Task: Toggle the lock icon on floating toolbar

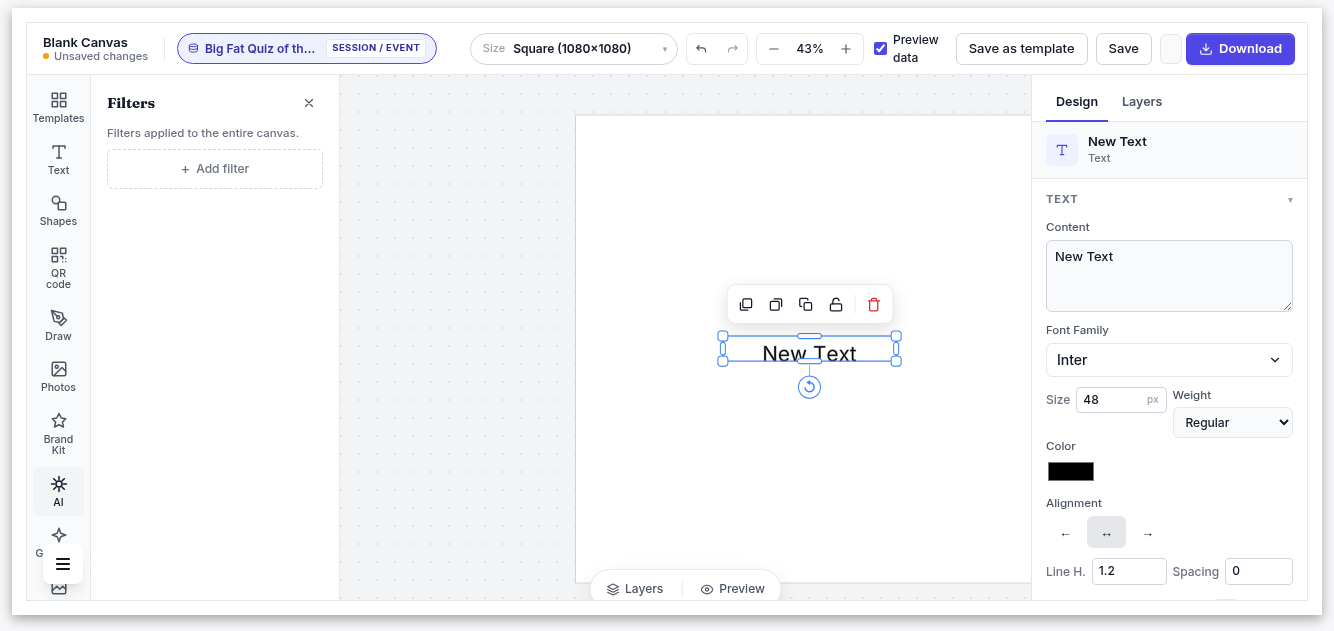Action: click(x=836, y=305)
